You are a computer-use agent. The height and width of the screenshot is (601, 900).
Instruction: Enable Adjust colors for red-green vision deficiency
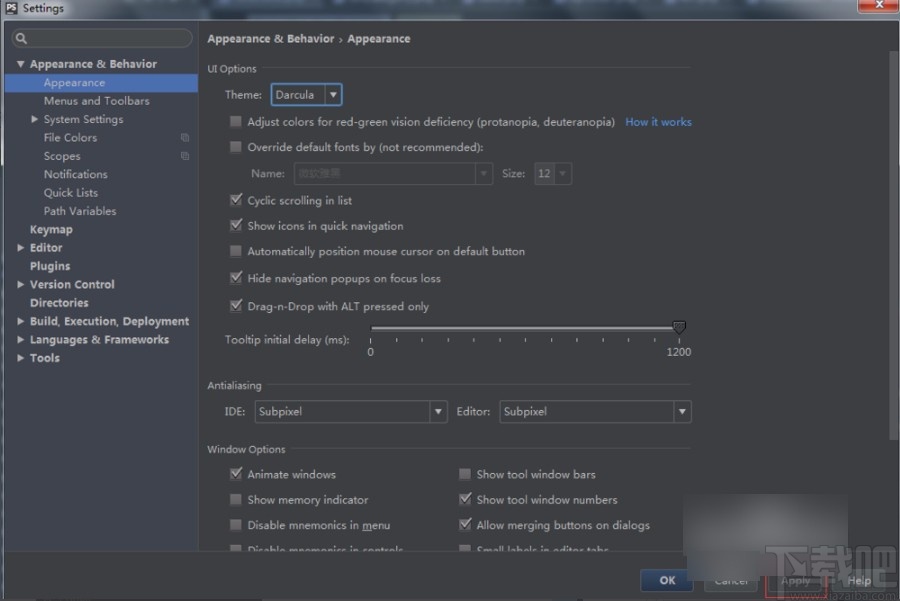tap(236, 122)
